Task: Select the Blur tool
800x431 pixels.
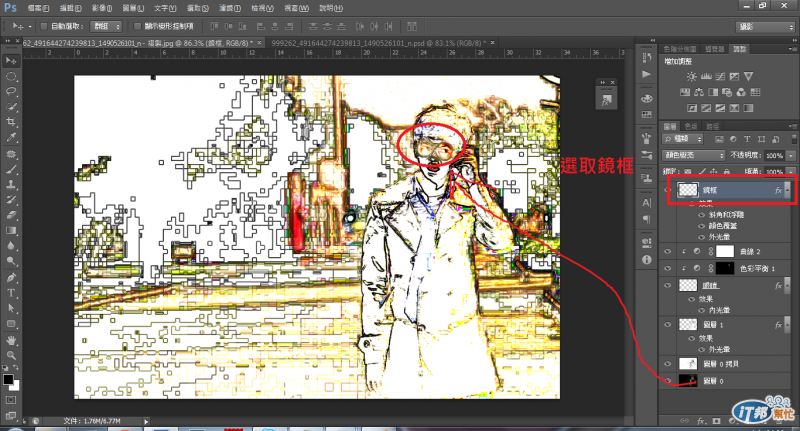Action: [11, 246]
